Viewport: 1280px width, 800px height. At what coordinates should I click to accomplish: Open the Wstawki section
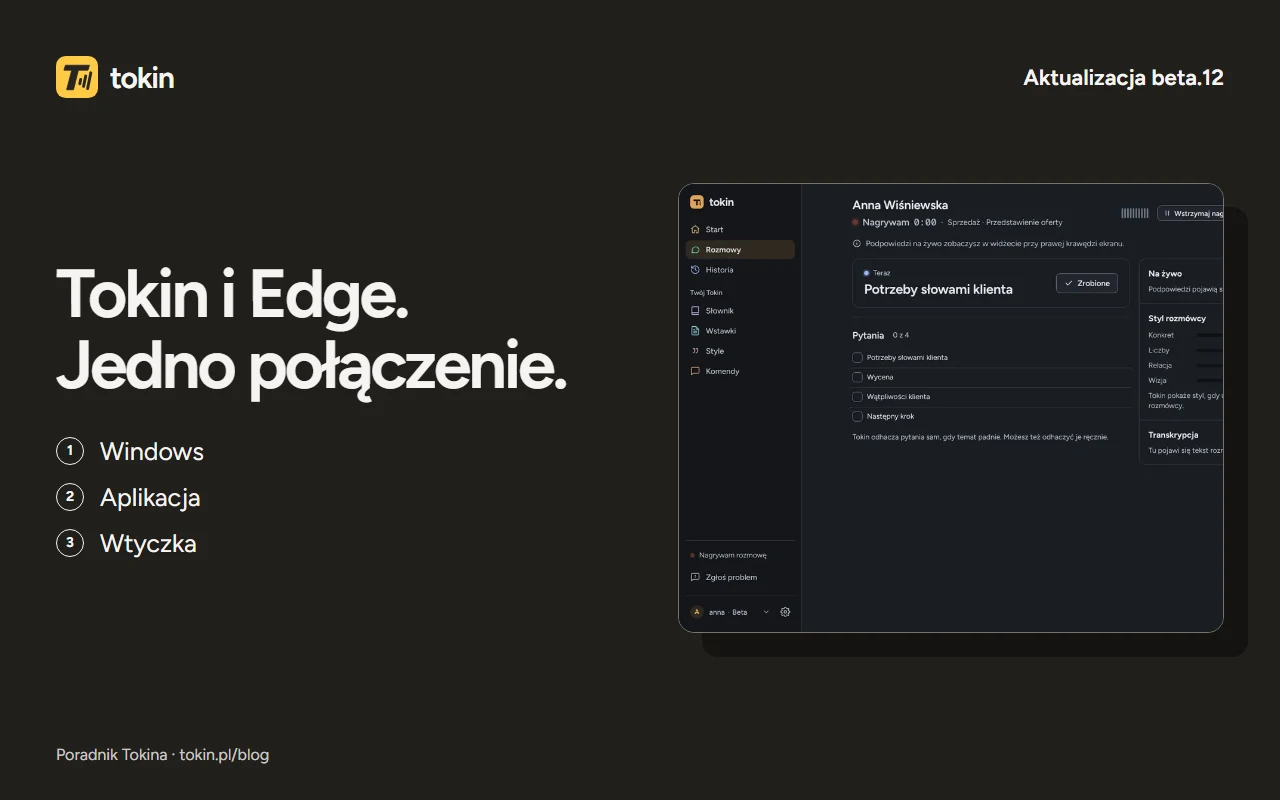(x=740, y=331)
